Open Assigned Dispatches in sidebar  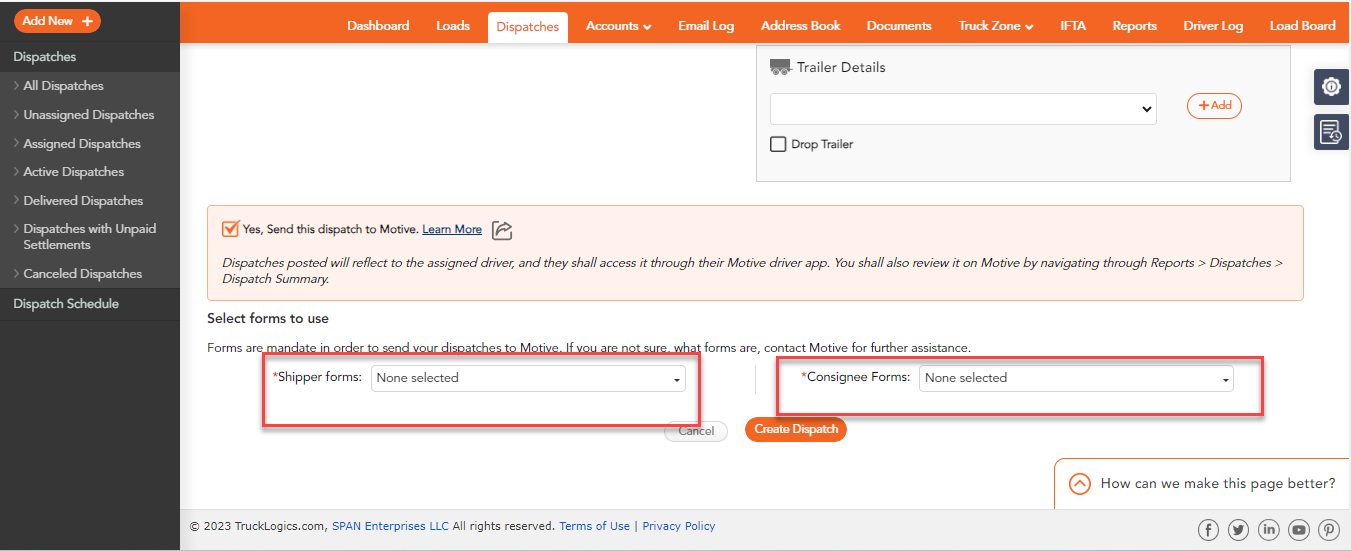[82, 144]
